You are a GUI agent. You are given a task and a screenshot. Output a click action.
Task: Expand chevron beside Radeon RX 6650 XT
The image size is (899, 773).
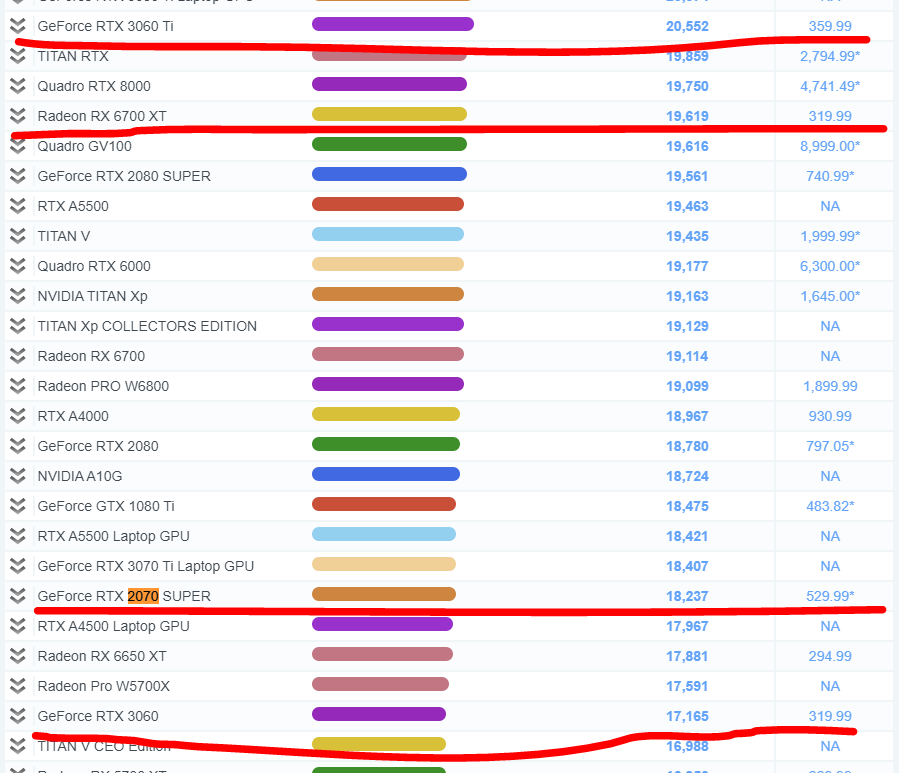point(18,656)
